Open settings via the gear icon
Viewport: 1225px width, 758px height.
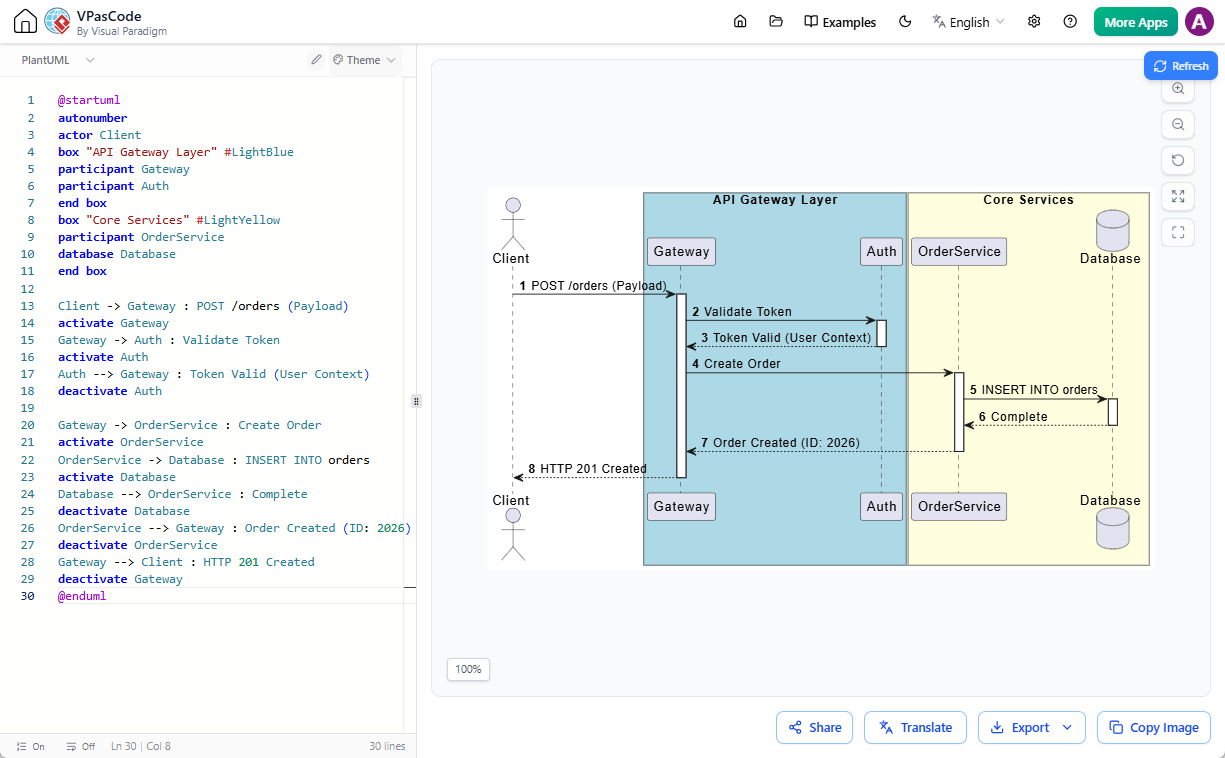pyautogui.click(x=1034, y=22)
